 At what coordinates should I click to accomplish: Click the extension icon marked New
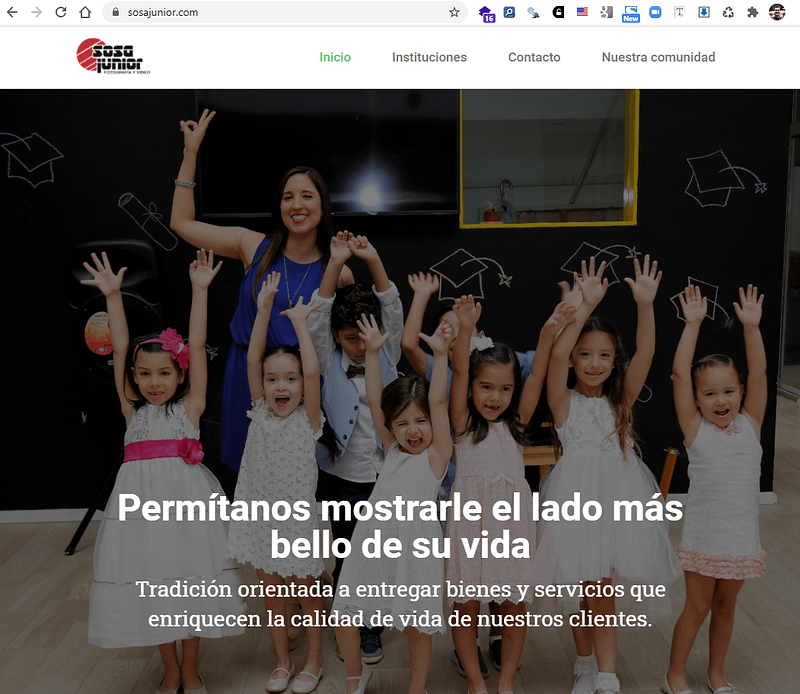tap(631, 14)
